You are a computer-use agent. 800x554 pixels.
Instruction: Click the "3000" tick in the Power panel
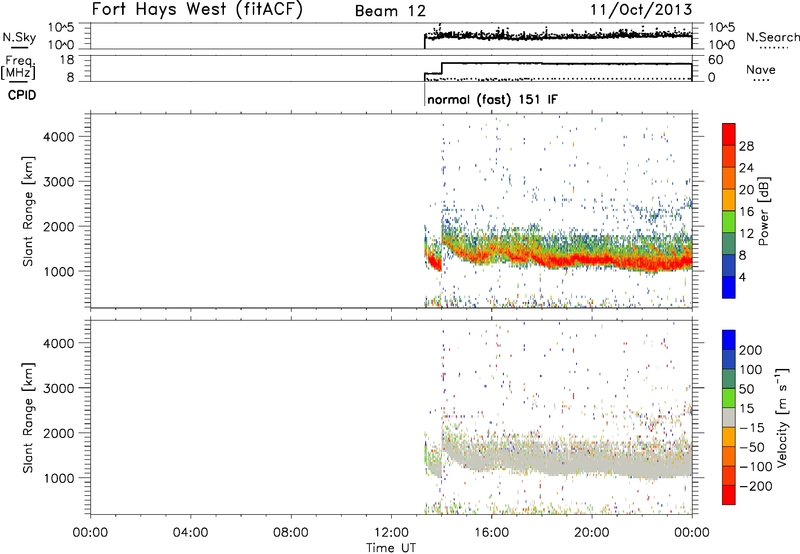[x=59, y=182]
